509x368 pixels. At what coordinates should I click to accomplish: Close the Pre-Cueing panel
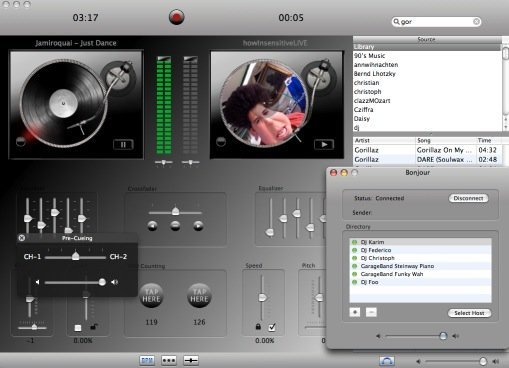22,238
